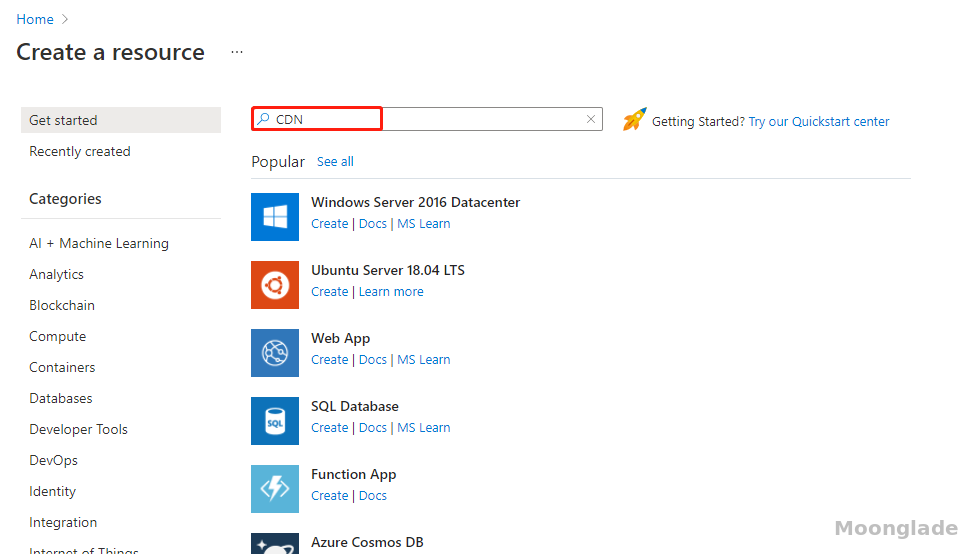Viewport: 973px width, 554px height.
Task: Open Databases category
Action: coord(60,398)
